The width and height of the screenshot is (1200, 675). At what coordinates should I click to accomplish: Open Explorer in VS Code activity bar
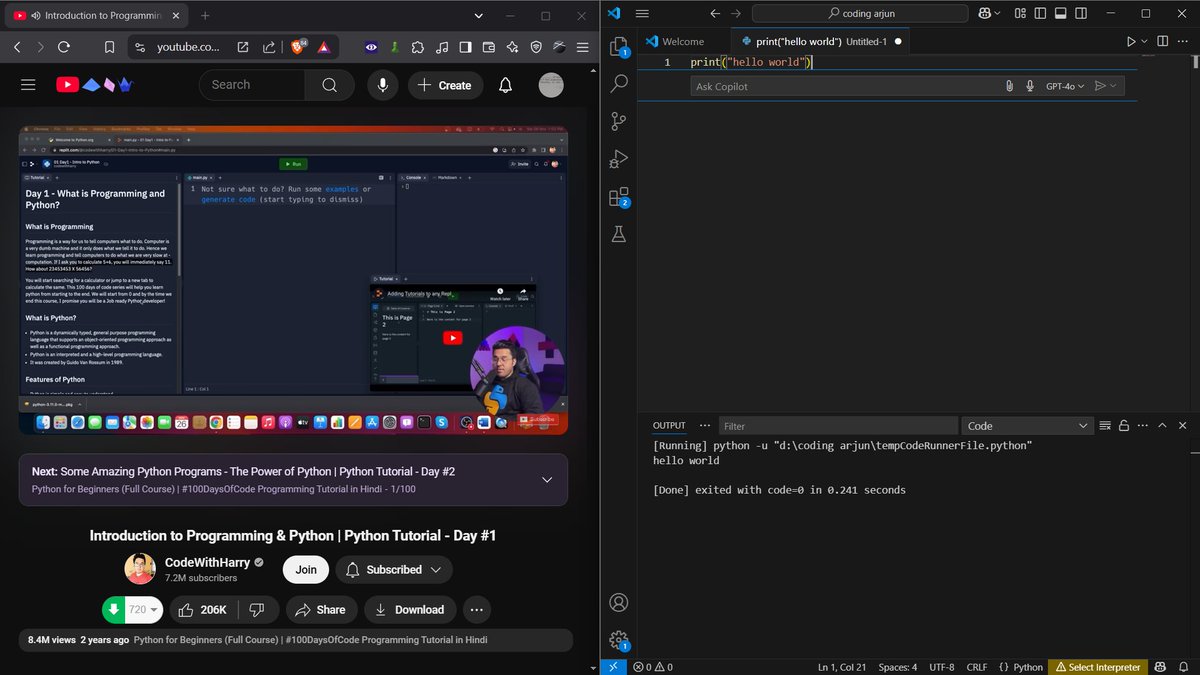(x=618, y=47)
